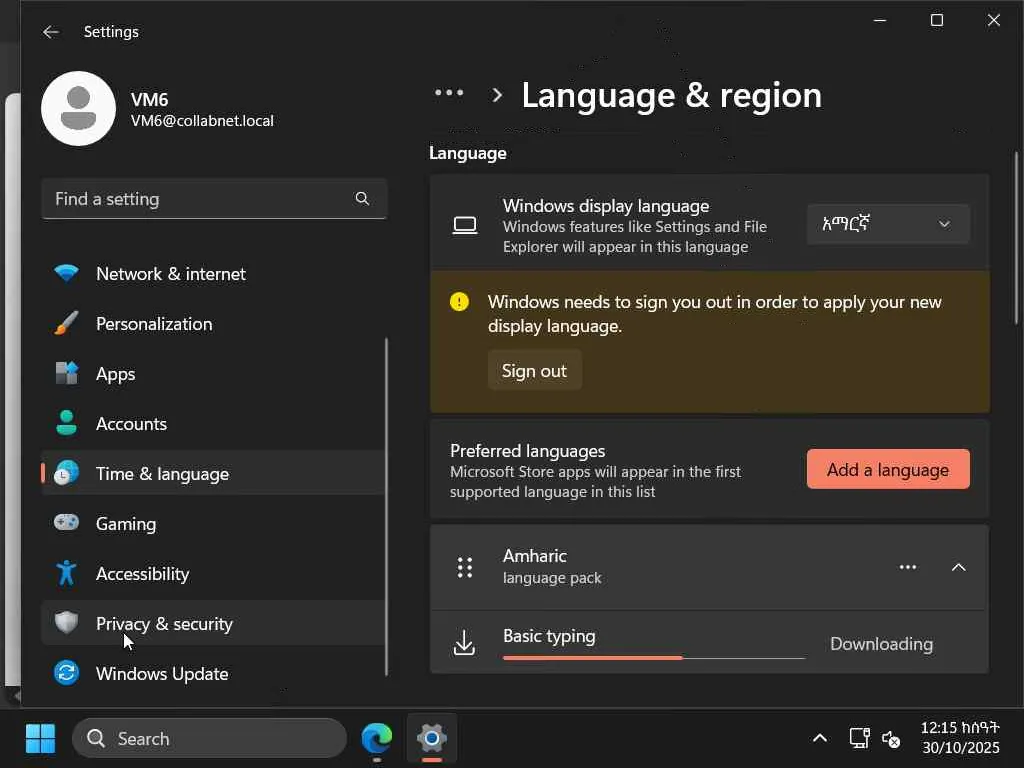Viewport: 1024px width, 768px height.
Task: Minimize the Settings window
Action: (880, 20)
